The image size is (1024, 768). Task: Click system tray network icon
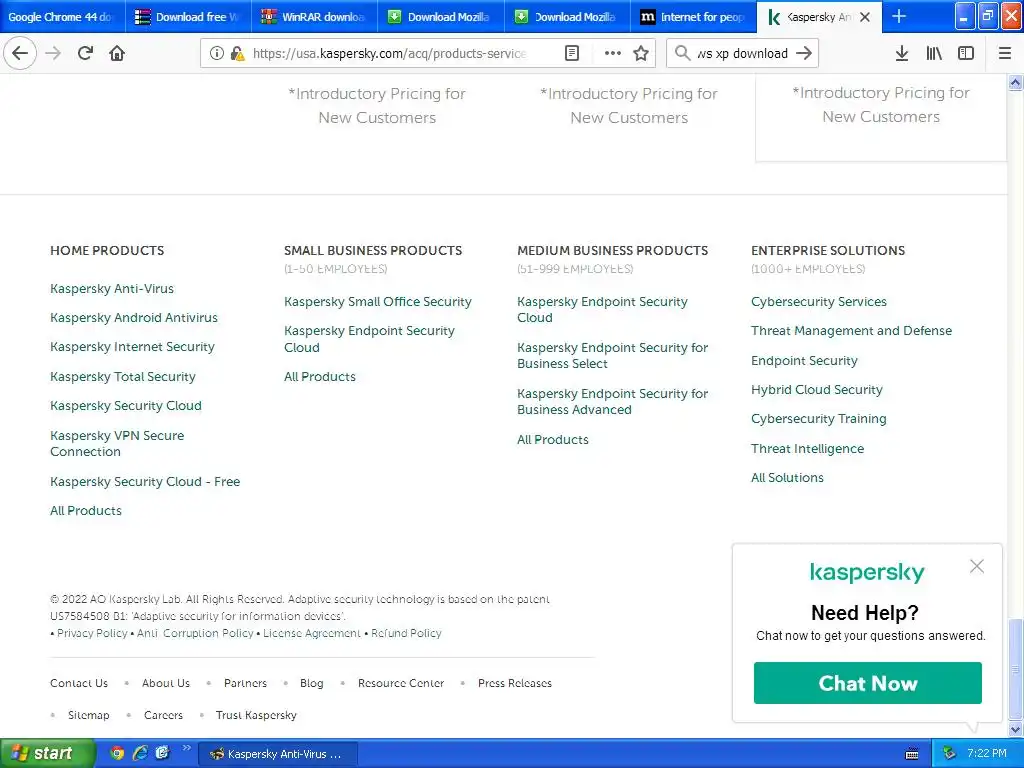point(950,754)
